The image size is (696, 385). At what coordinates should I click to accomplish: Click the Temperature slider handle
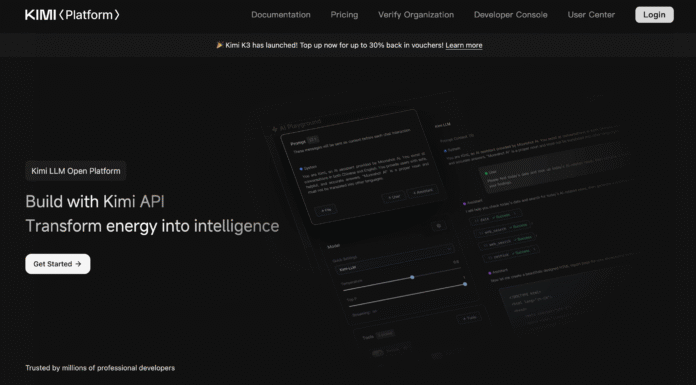(x=412, y=277)
